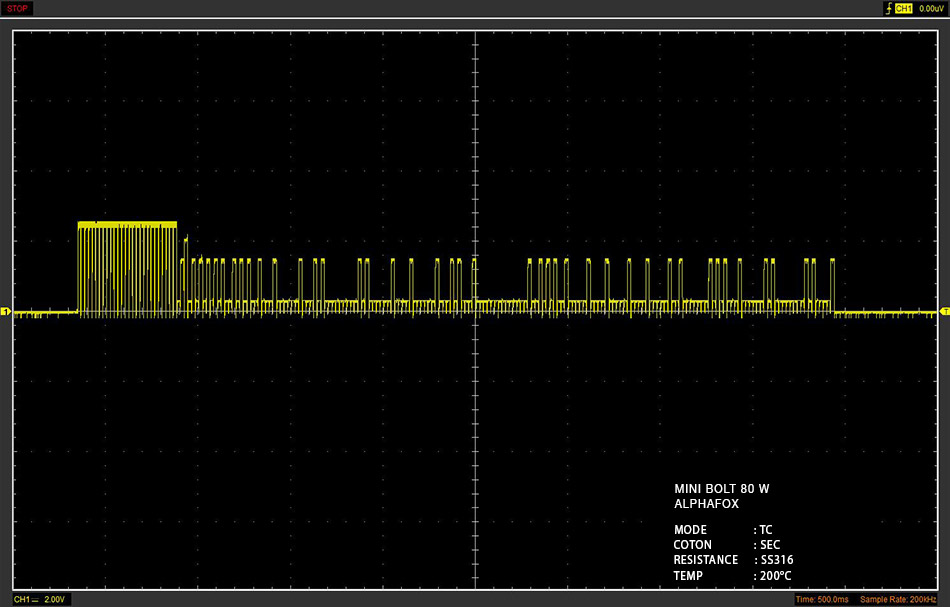Click the yellow CH1 trigger source badge
The image size is (950, 607).
coord(903,8)
